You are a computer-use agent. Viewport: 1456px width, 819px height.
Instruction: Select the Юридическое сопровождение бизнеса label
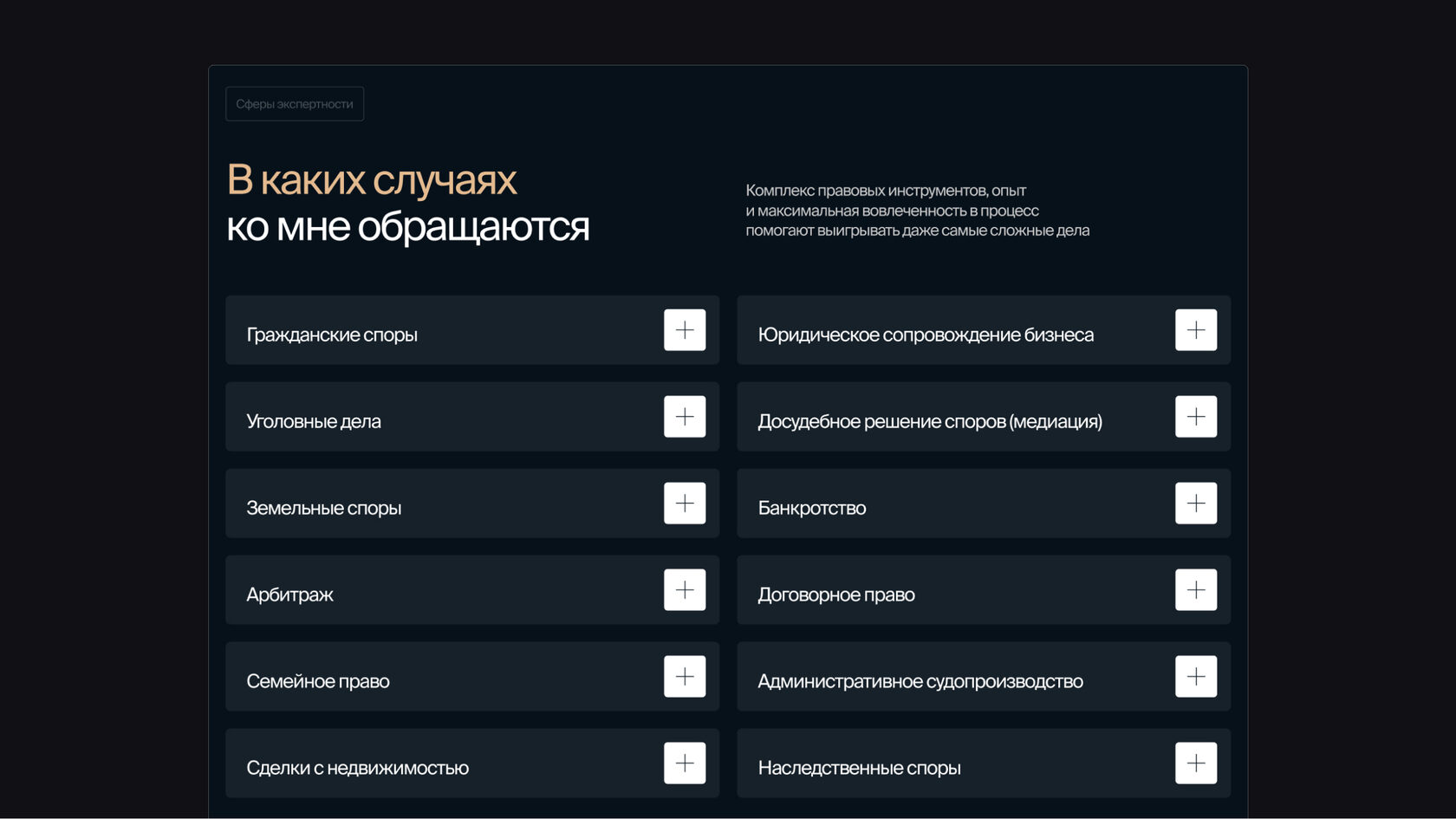point(926,335)
